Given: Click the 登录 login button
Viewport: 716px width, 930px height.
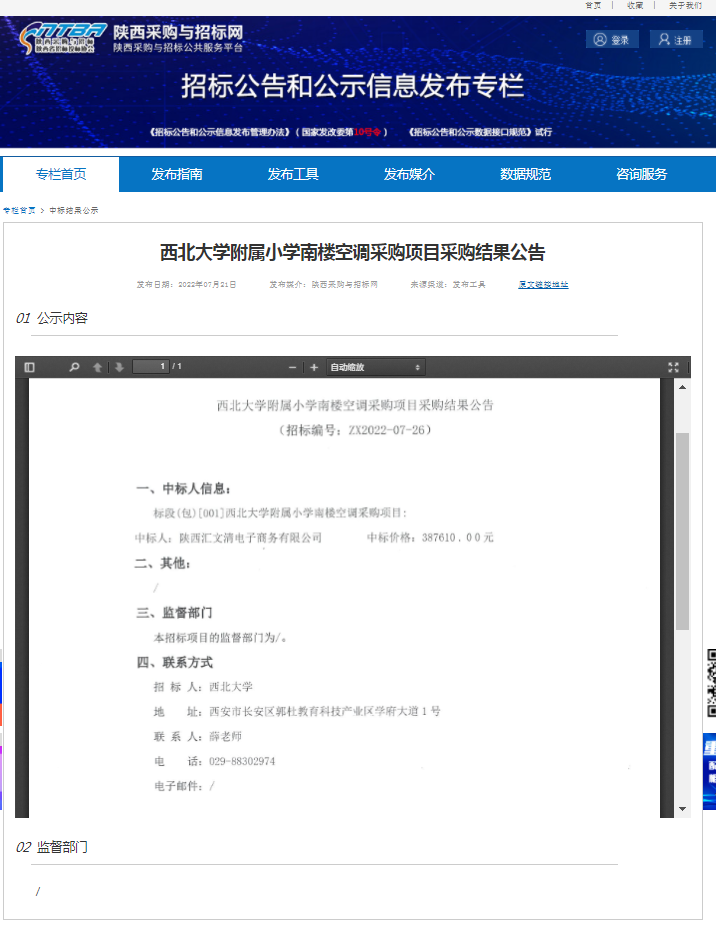Looking at the screenshot, I should pyautogui.click(x=611, y=40).
